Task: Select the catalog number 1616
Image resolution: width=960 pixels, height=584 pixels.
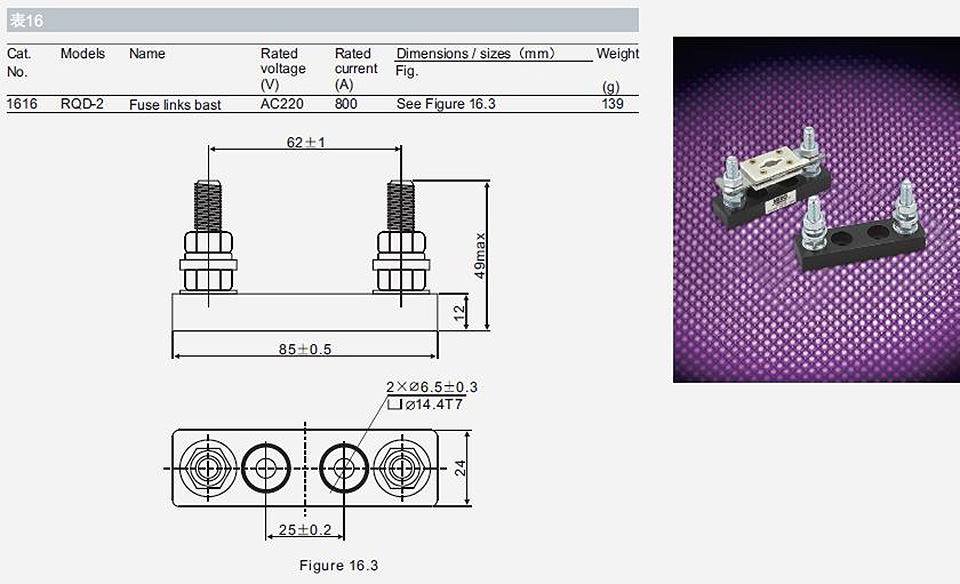Action: [22, 104]
